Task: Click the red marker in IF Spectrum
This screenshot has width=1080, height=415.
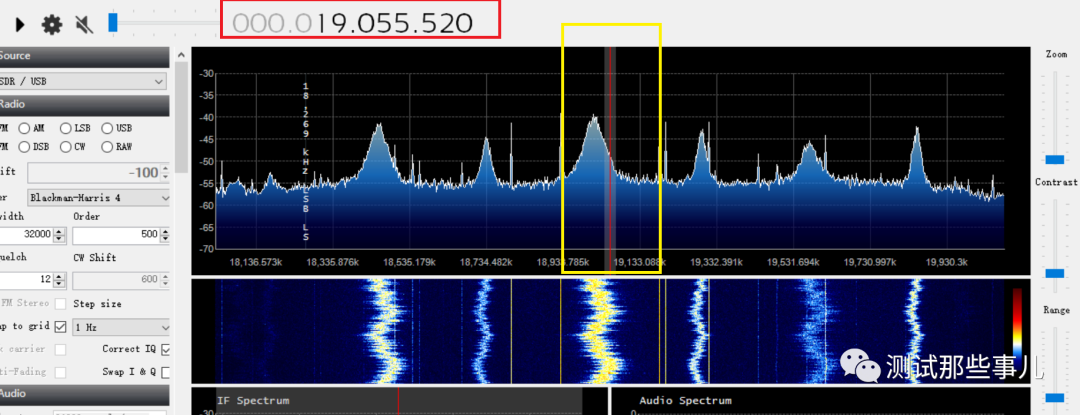Action: [x=398, y=402]
